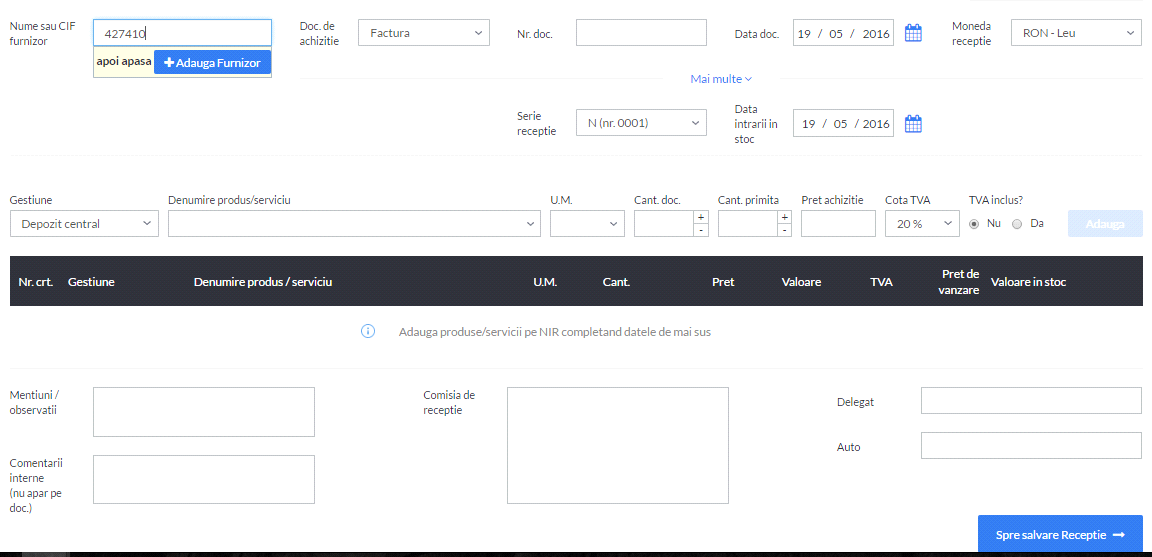
Task: Decrease Cant. doc. with minus stepper
Action: click(x=702, y=230)
